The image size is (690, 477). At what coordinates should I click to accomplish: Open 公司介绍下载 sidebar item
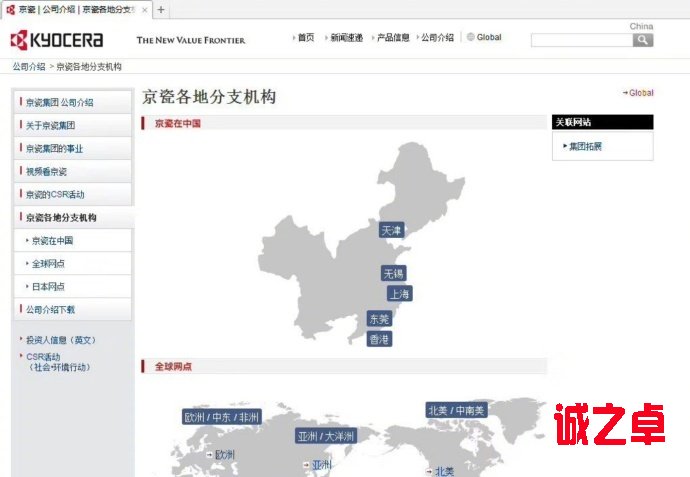(x=73, y=310)
